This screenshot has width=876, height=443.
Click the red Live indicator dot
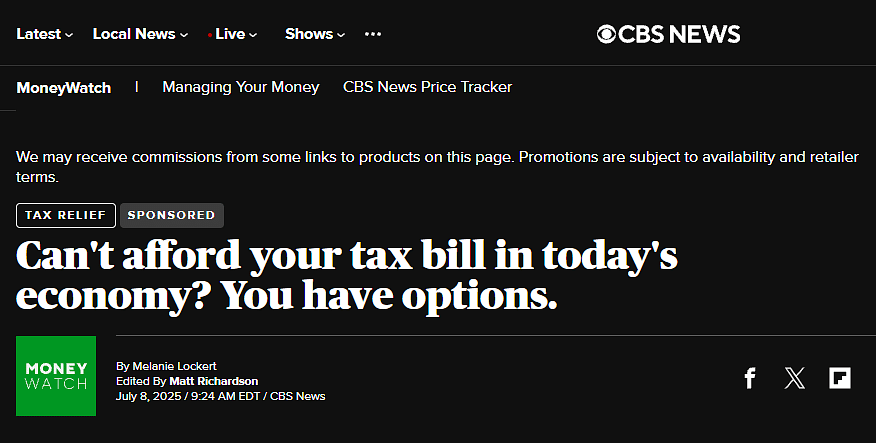pos(210,35)
